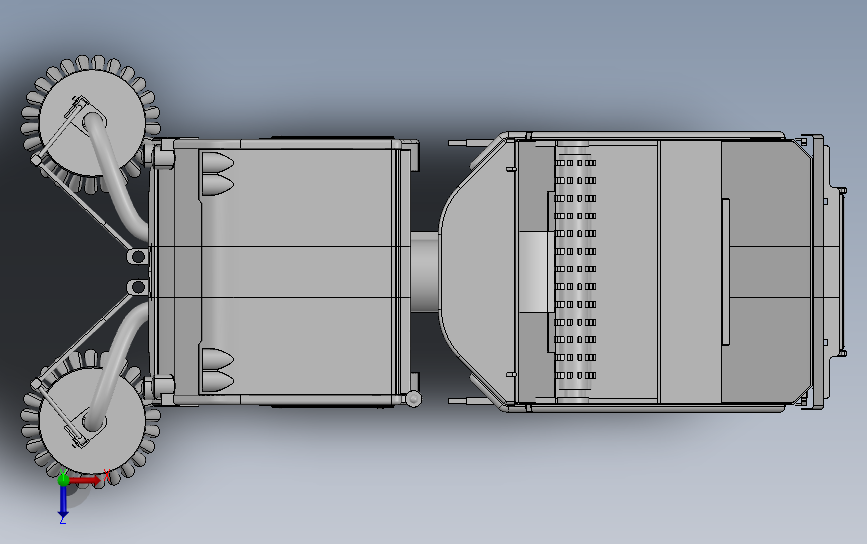Select the lower curved pipe to brush wheel
The width and height of the screenshot is (867, 544).
(x=115, y=367)
